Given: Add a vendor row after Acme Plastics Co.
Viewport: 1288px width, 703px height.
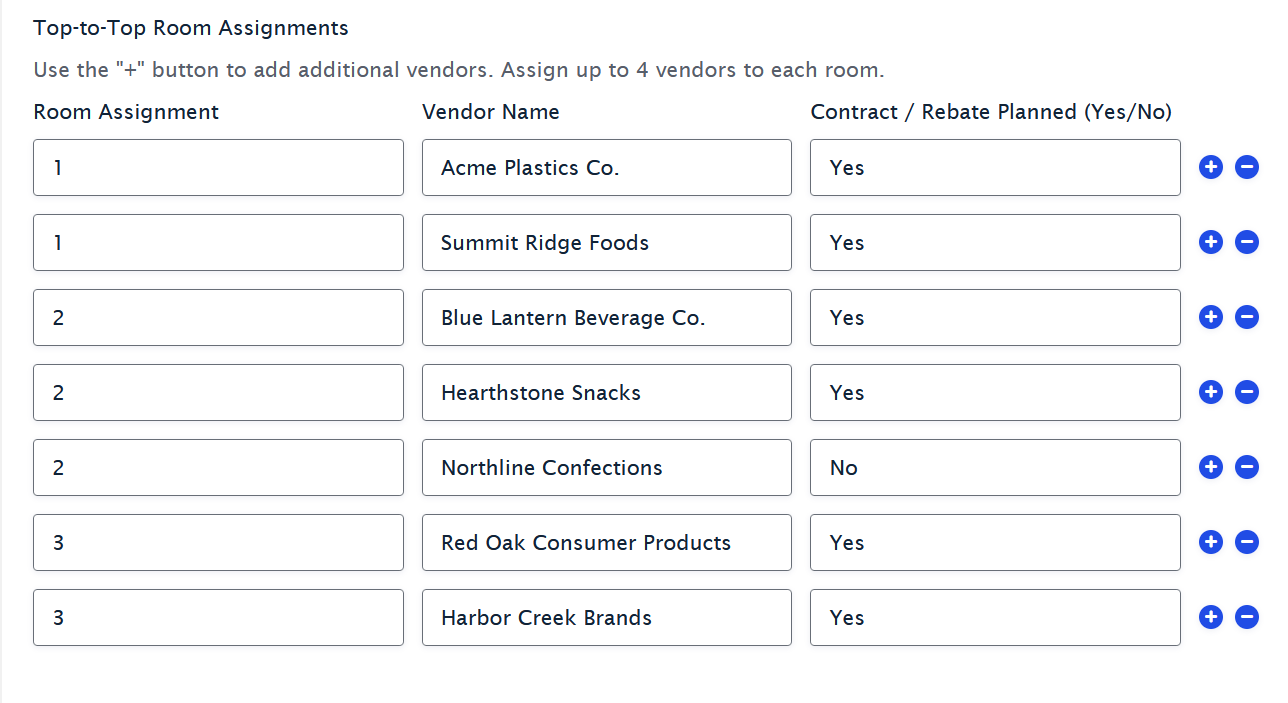Looking at the screenshot, I should tap(1211, 167).
